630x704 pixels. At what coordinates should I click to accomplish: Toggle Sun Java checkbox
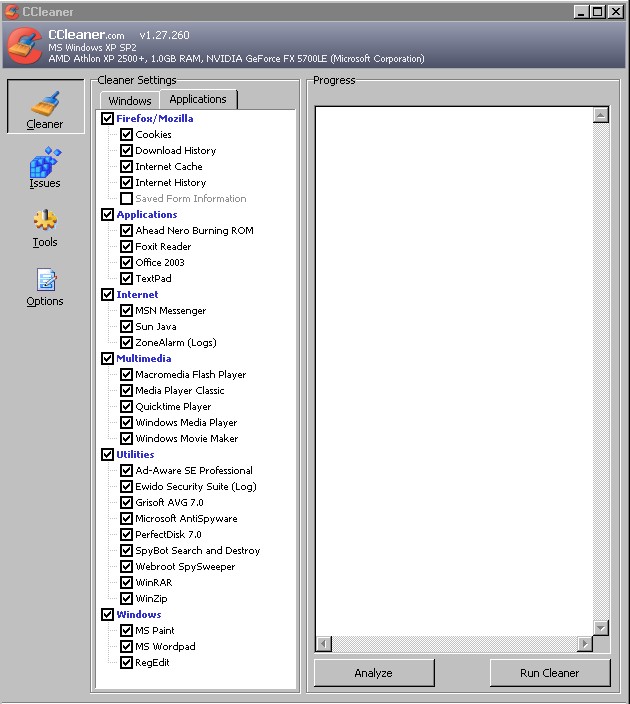pyautogui.click(x=126, y=326)
